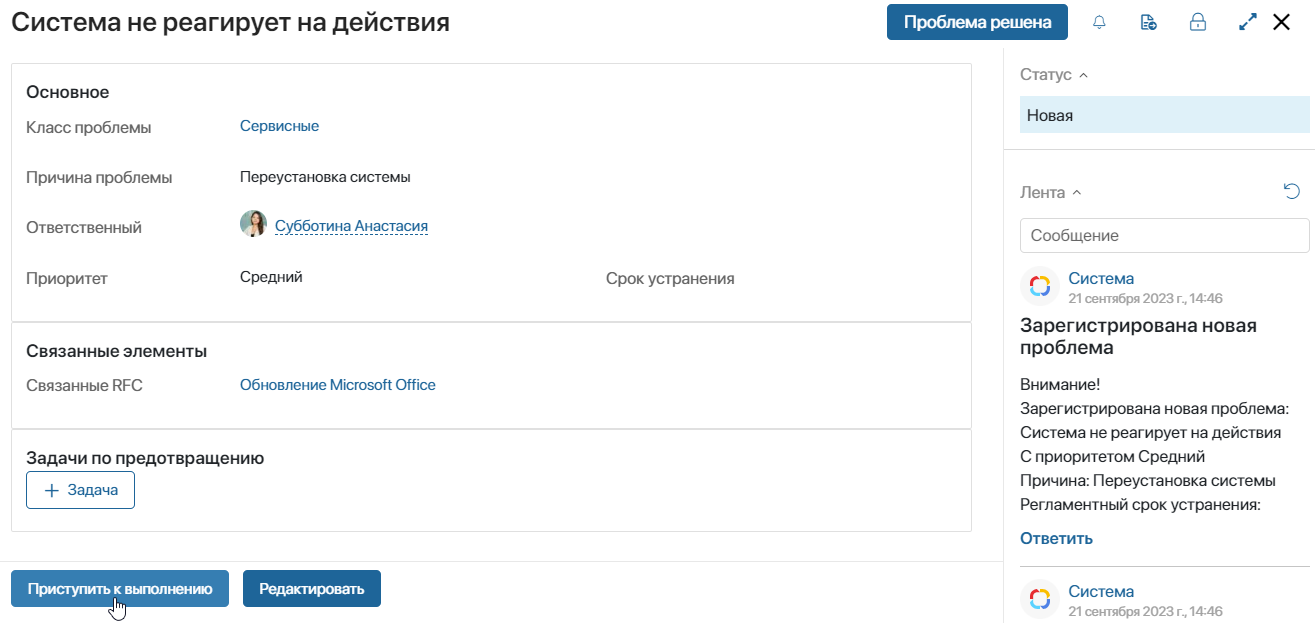Viewport: 1316px width, 625px height.
Task: Add a prevention task with + Задача
Action: [80, 490]
